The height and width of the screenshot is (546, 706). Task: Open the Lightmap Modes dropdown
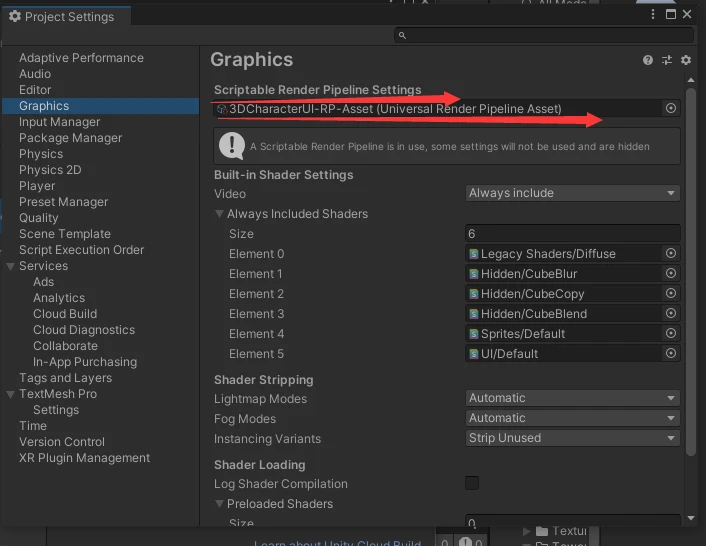[573, 398]
